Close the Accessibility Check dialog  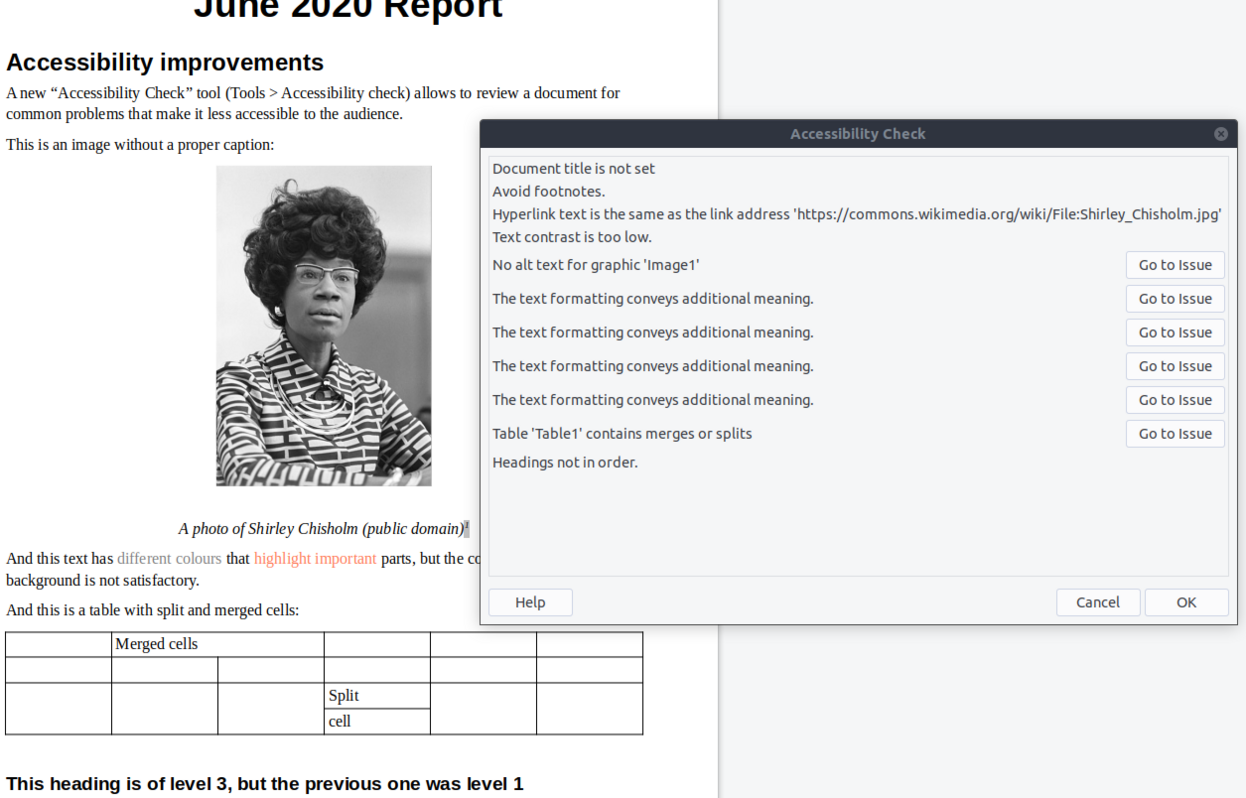[1220, 134]
